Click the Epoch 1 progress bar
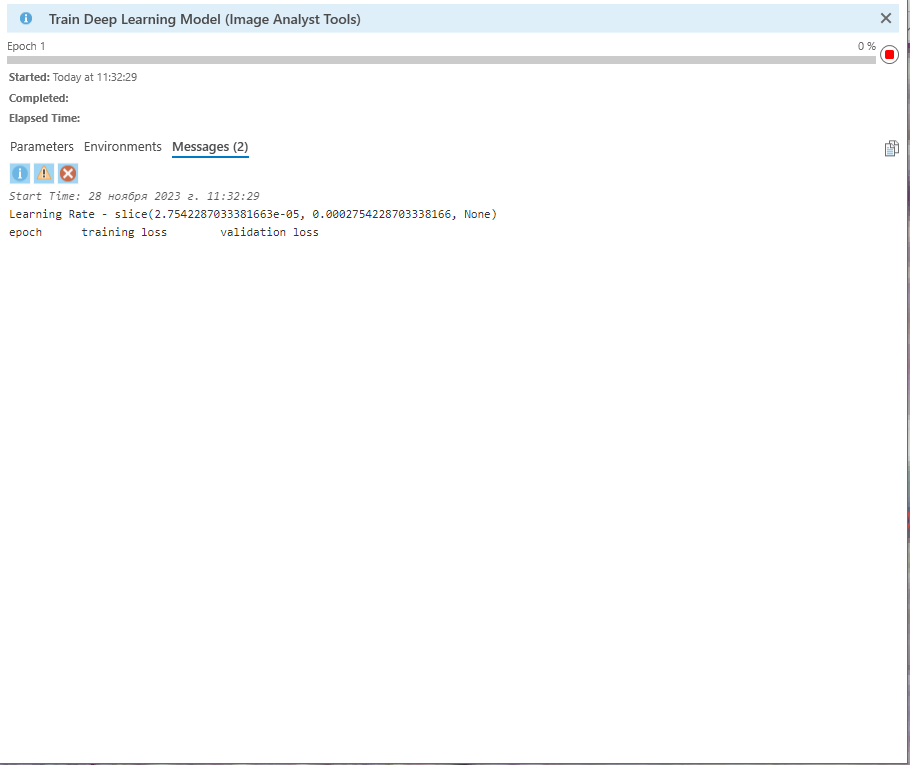This screenshot has height=765, width=910. pyautogui.click(x=440, y=59)
